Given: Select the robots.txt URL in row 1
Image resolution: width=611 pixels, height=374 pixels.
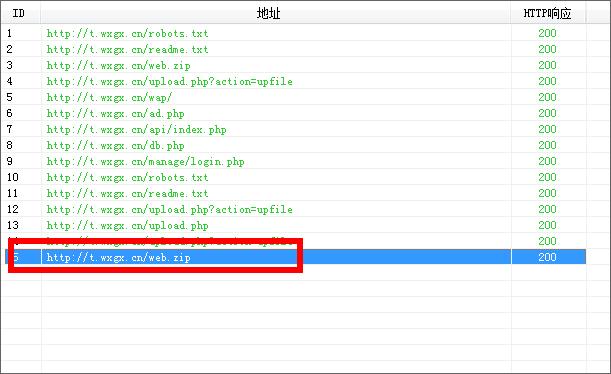Looking at the screenshot, I should click(127, 34).
